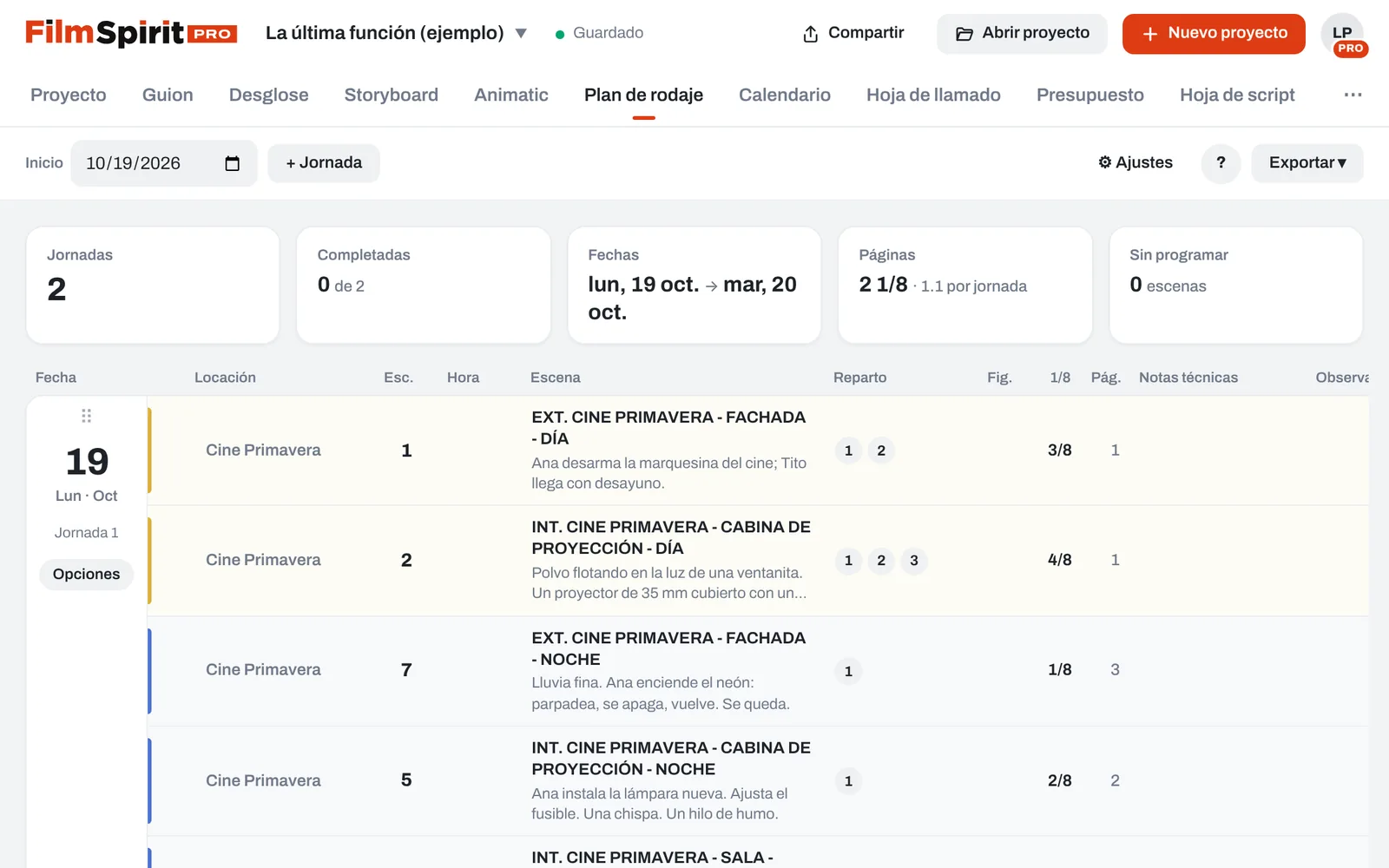
Task: Open the Calendario tab
Action: tap(785, 95)
